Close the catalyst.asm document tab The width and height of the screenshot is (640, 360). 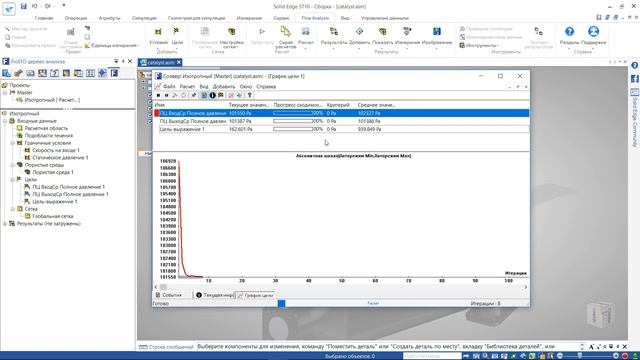click(179, 62)
